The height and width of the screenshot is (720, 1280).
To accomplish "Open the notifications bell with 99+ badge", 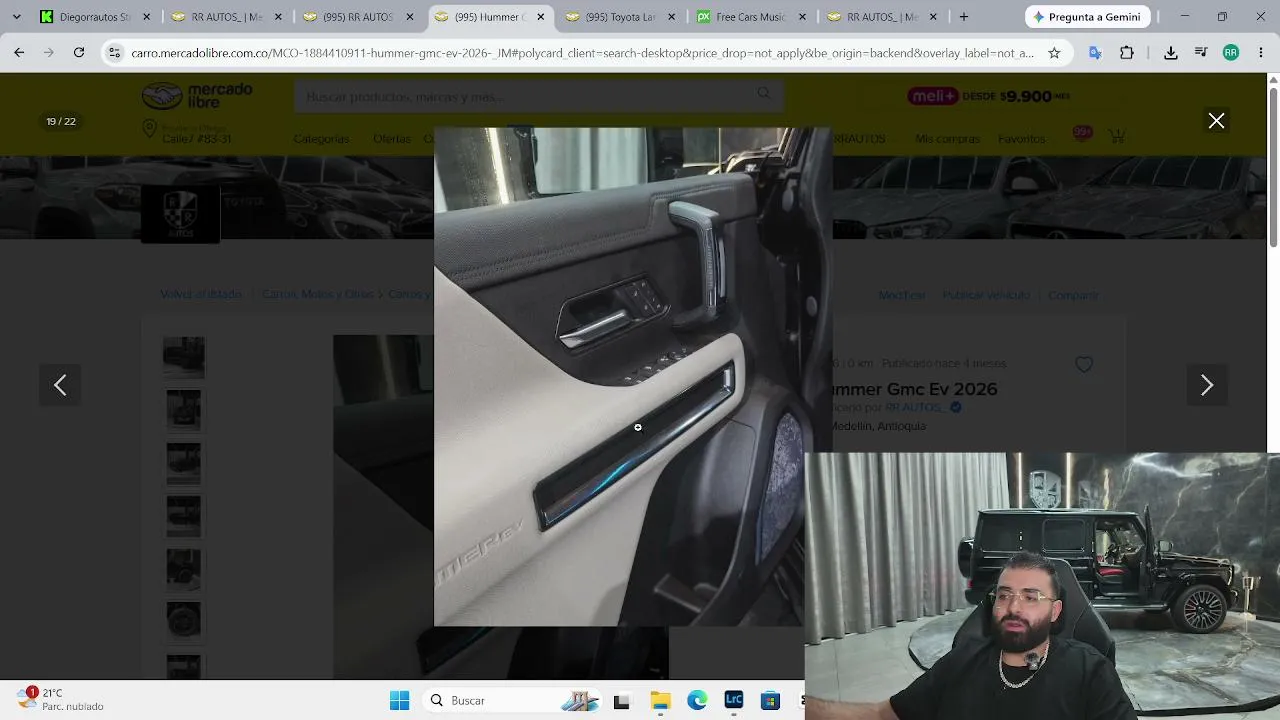I will point(1081,134).
